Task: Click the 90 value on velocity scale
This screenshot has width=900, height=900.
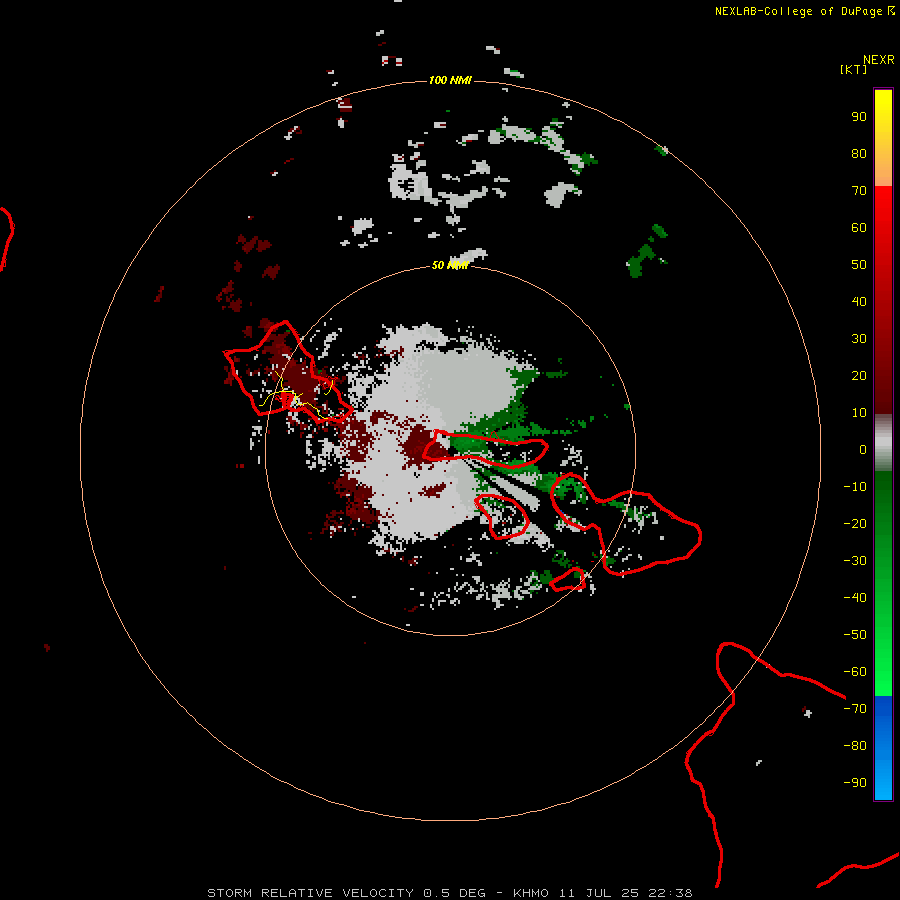Action: click(x=859, y=117)
